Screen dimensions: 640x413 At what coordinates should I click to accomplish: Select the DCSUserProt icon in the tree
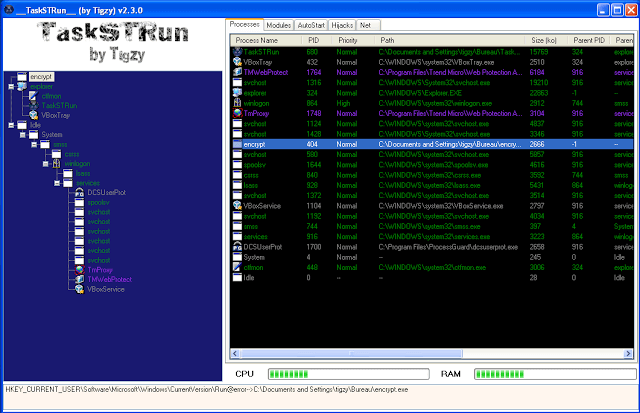tap(77, 192)
